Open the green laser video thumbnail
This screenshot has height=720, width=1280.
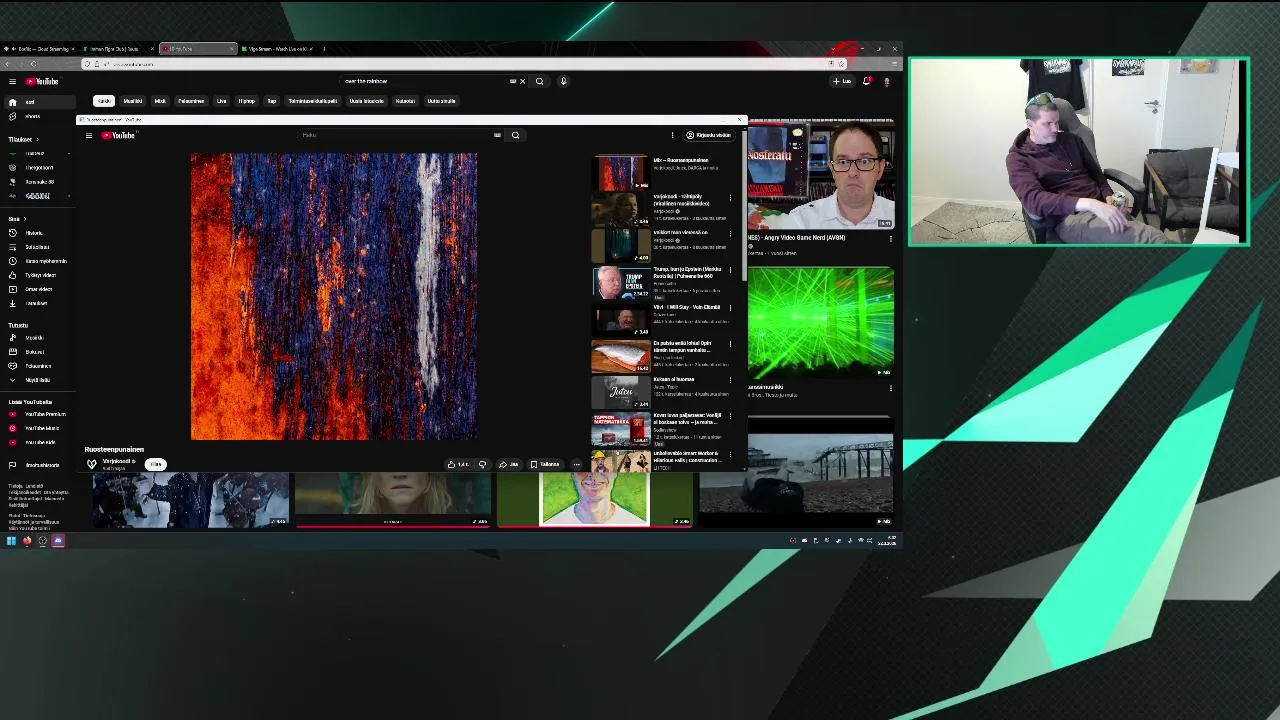(820, 322)
